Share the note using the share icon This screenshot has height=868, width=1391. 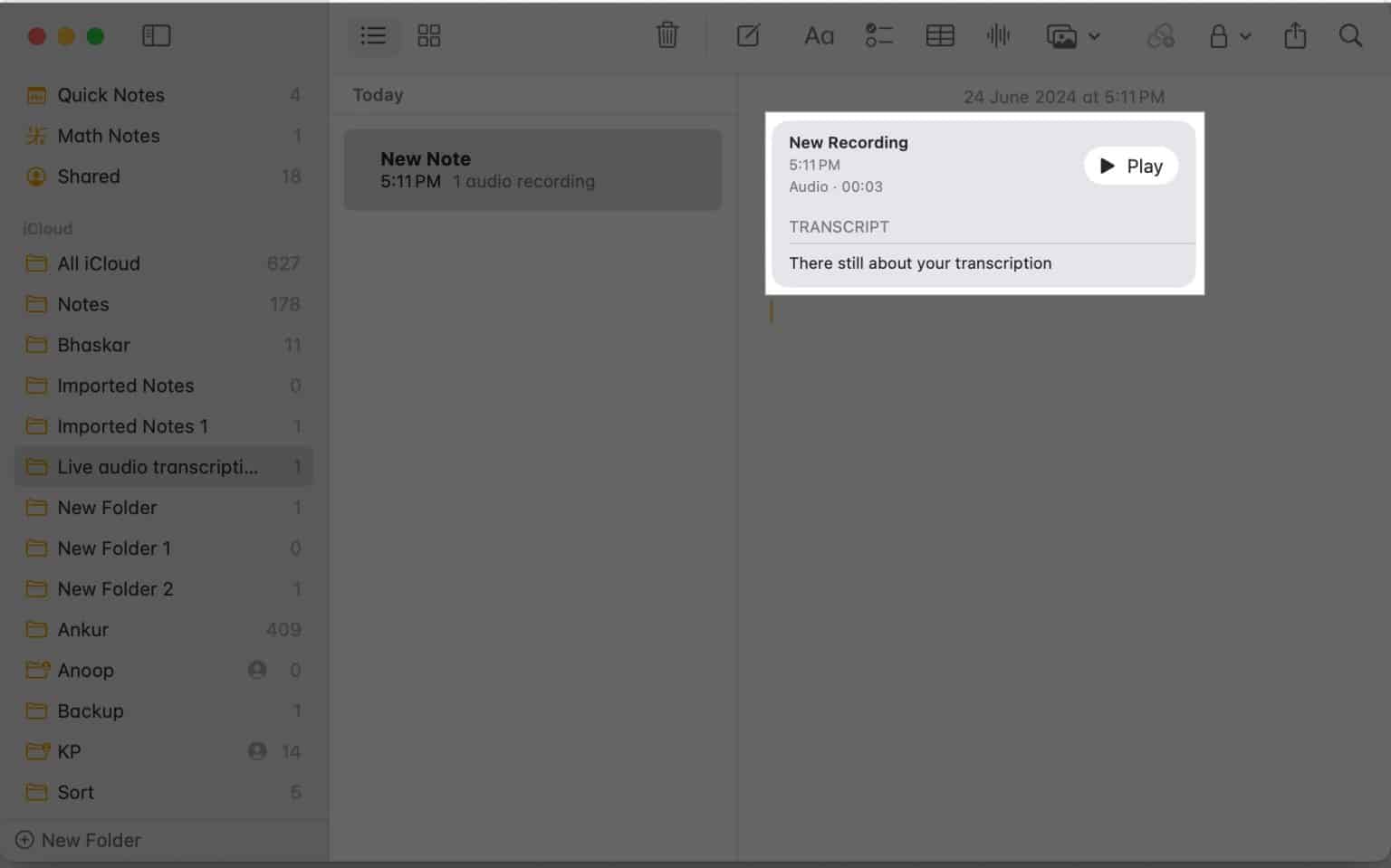pos(1294,35)
